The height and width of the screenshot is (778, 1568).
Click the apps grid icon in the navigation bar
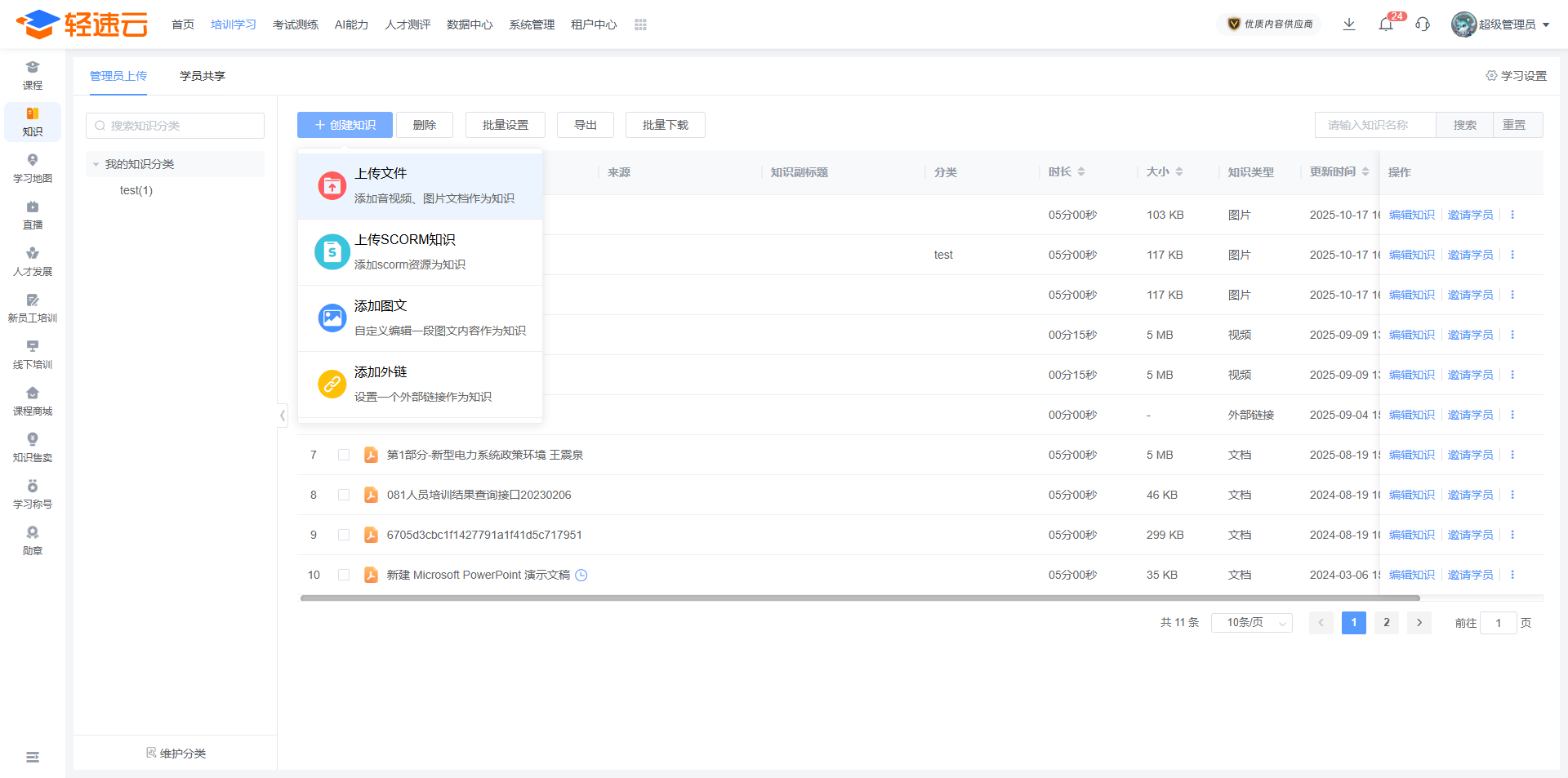pyautogui.click(x=640, y=24)
